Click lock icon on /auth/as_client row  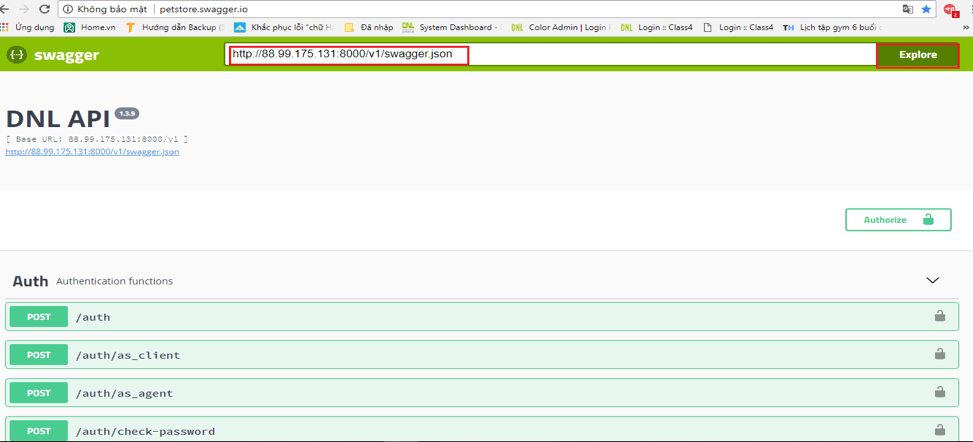(x=939, y=355)
